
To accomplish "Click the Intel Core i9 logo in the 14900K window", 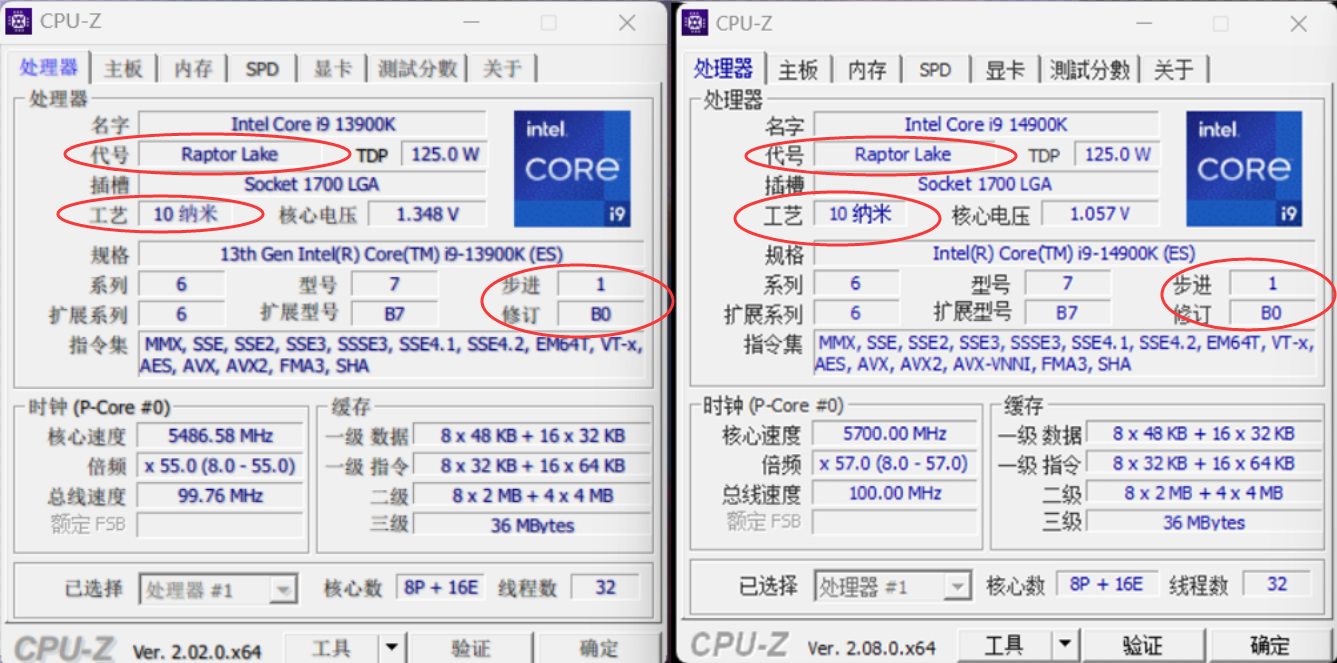I will pos(1245,168).
